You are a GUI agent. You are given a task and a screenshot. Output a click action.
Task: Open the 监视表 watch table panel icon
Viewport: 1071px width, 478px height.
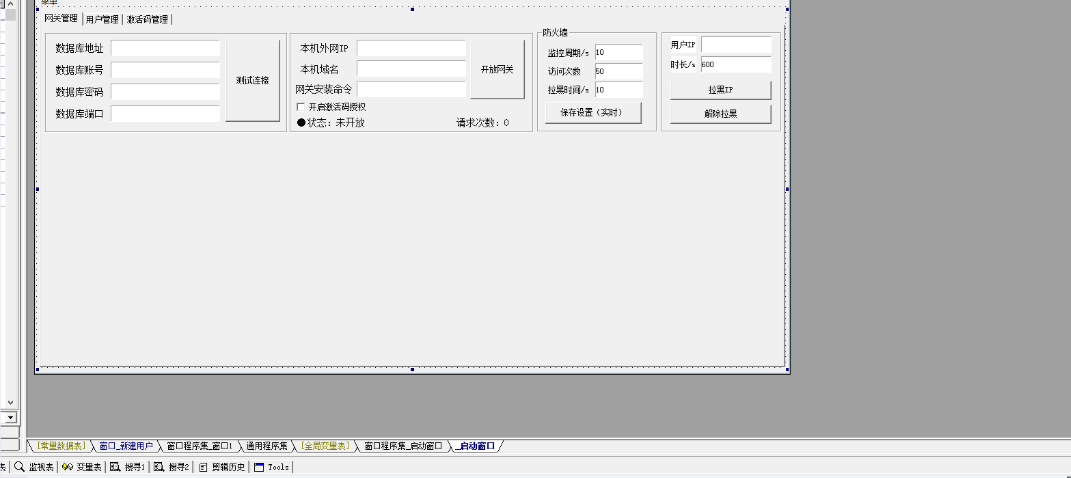tap(20, 467)
